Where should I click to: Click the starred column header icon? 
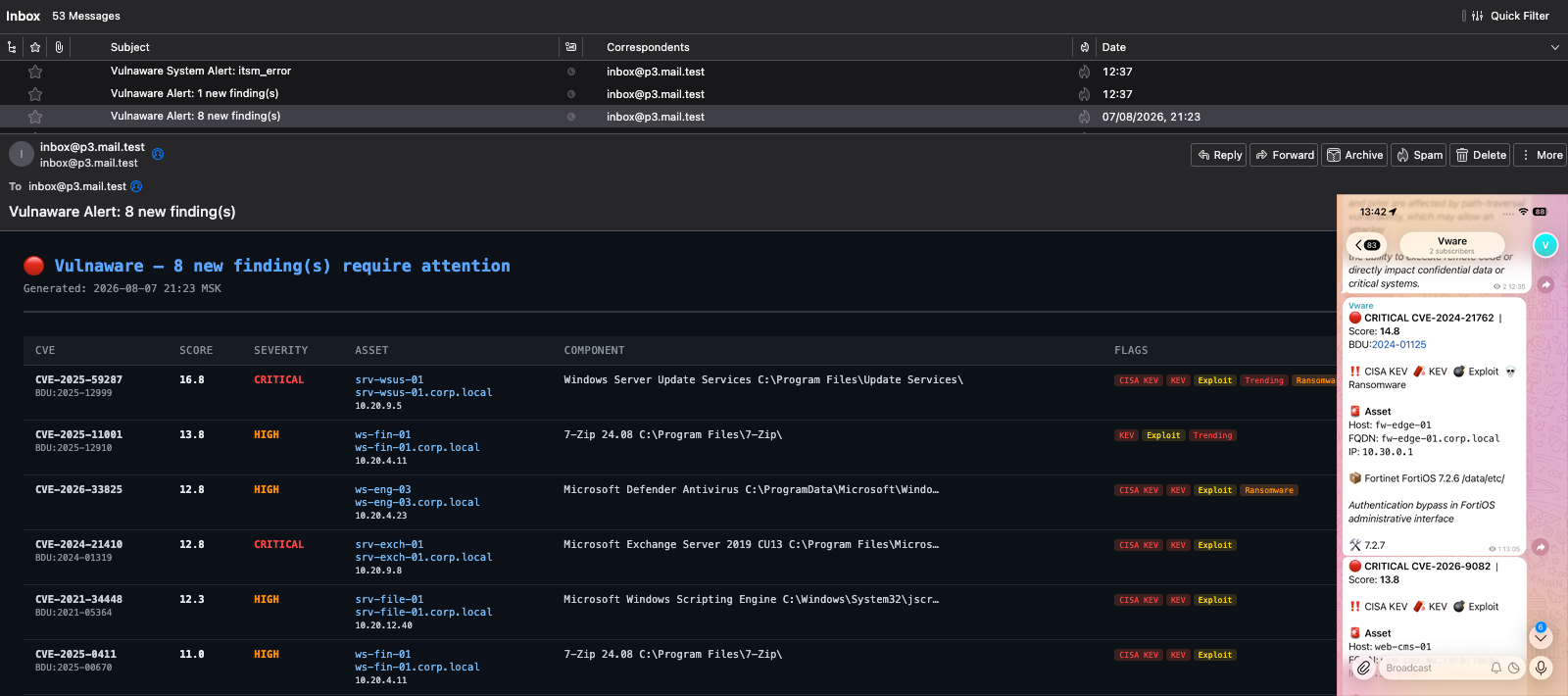35,47
